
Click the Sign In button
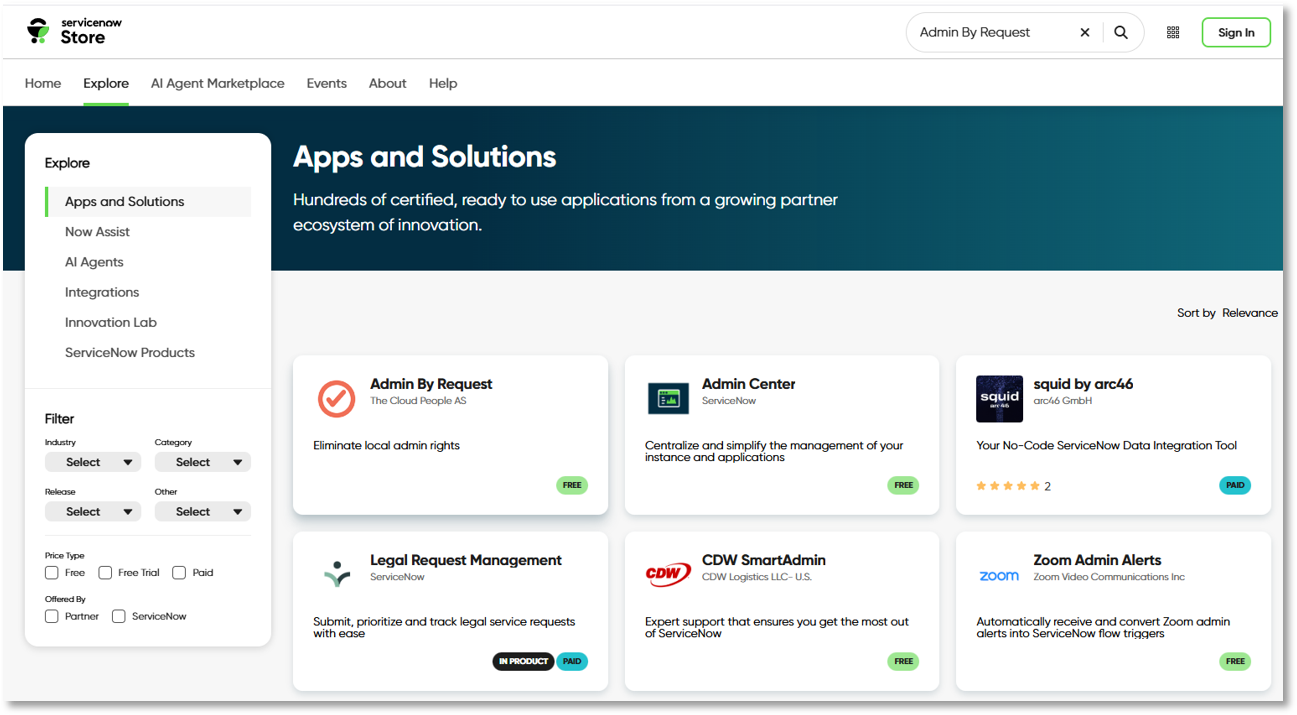[1236, 32]
